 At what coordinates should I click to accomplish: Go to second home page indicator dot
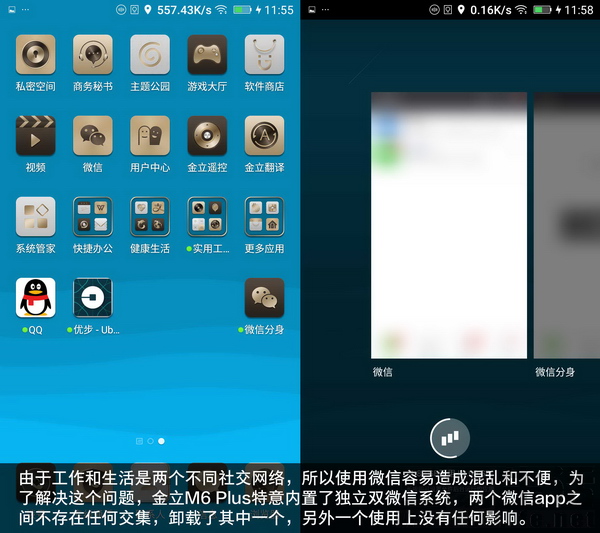[150, 441]
